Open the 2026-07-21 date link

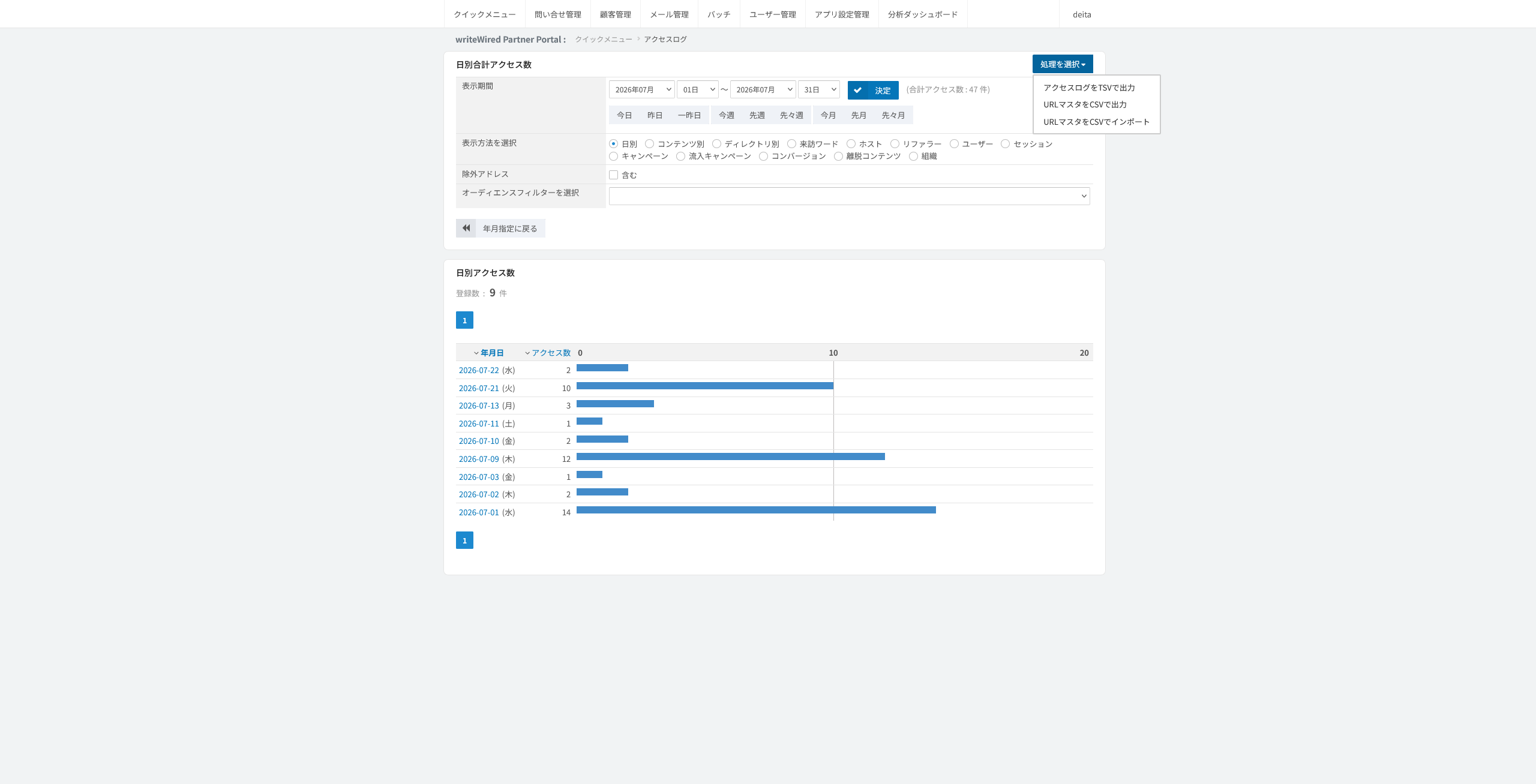coord(479,389)
